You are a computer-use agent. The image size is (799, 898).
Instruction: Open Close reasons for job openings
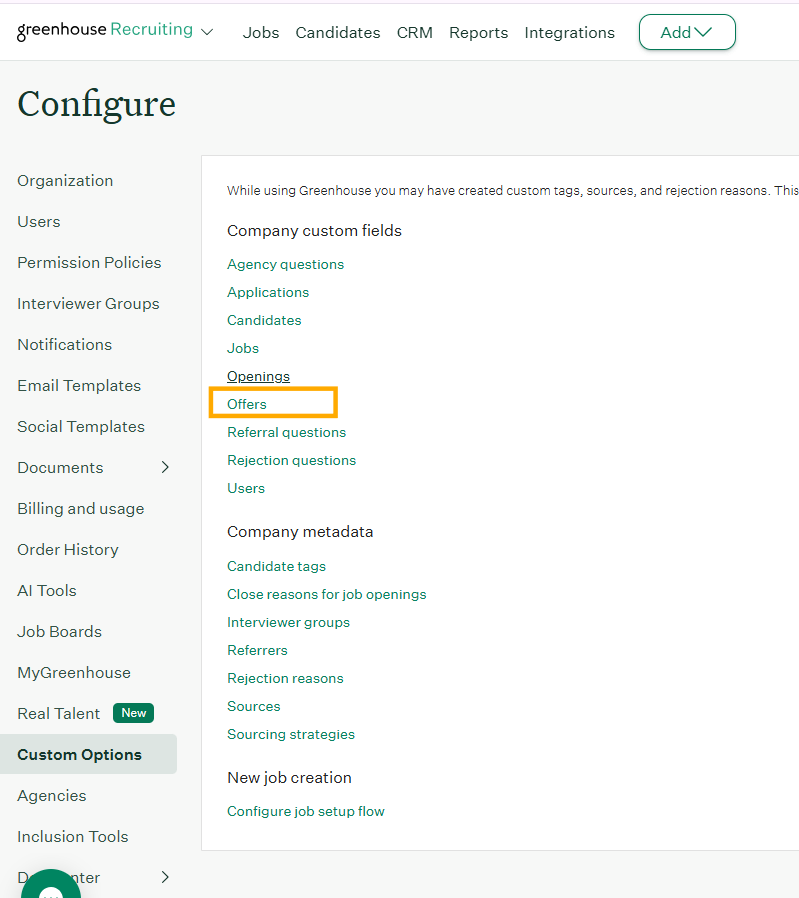point(326,594)
